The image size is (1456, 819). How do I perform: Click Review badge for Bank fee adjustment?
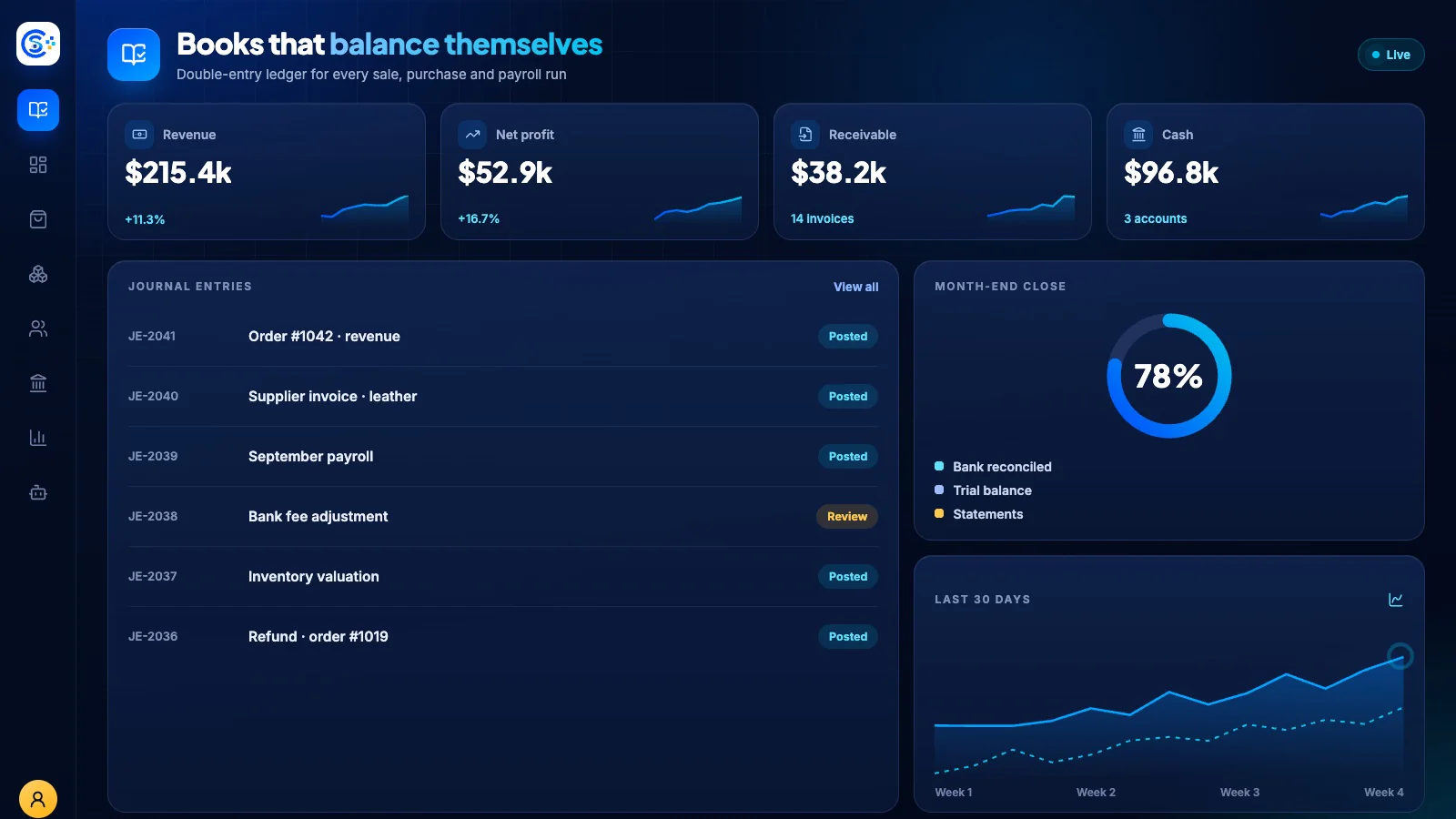click(847, 516)
